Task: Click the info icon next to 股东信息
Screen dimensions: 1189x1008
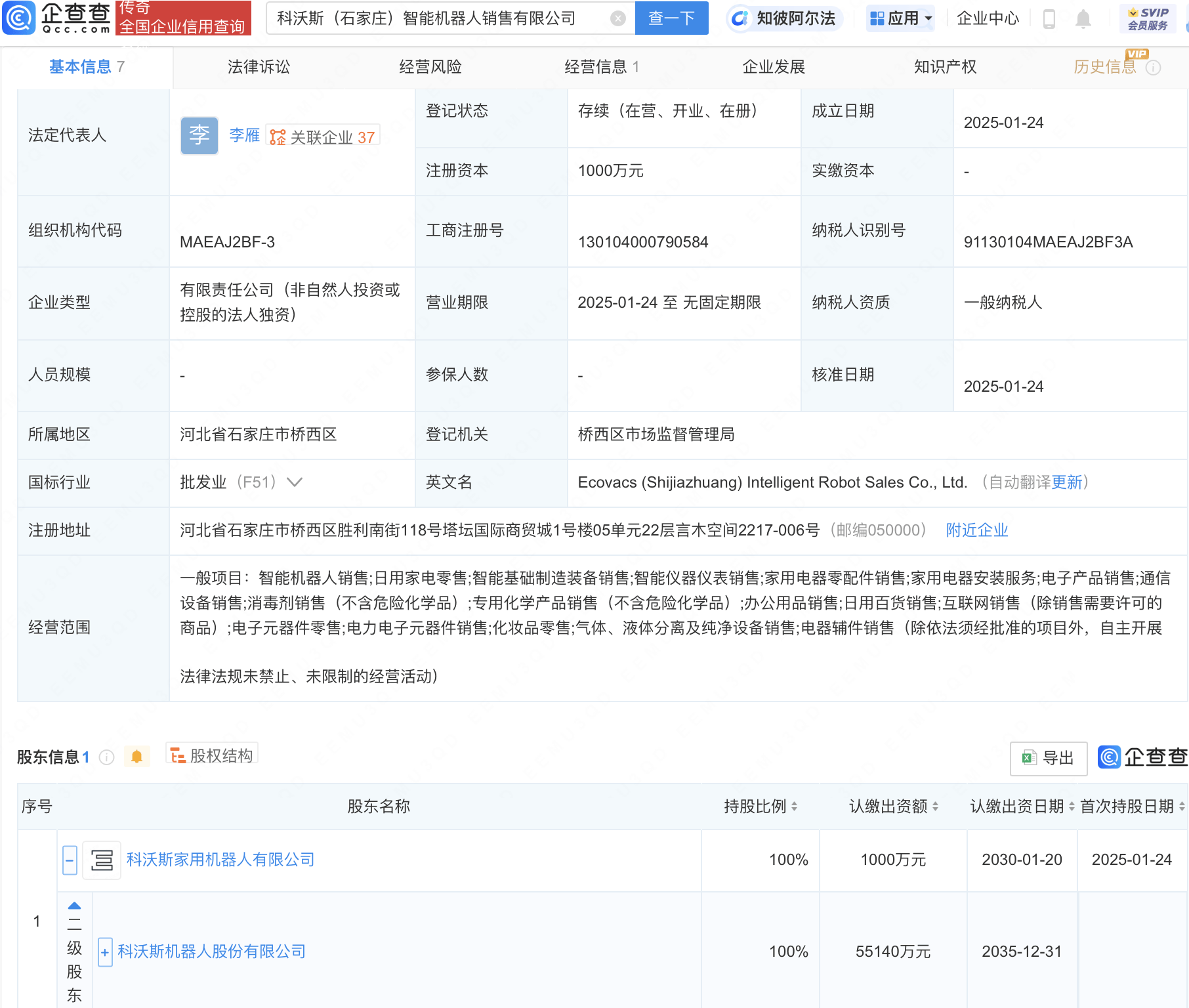Action: coord(106,757)
